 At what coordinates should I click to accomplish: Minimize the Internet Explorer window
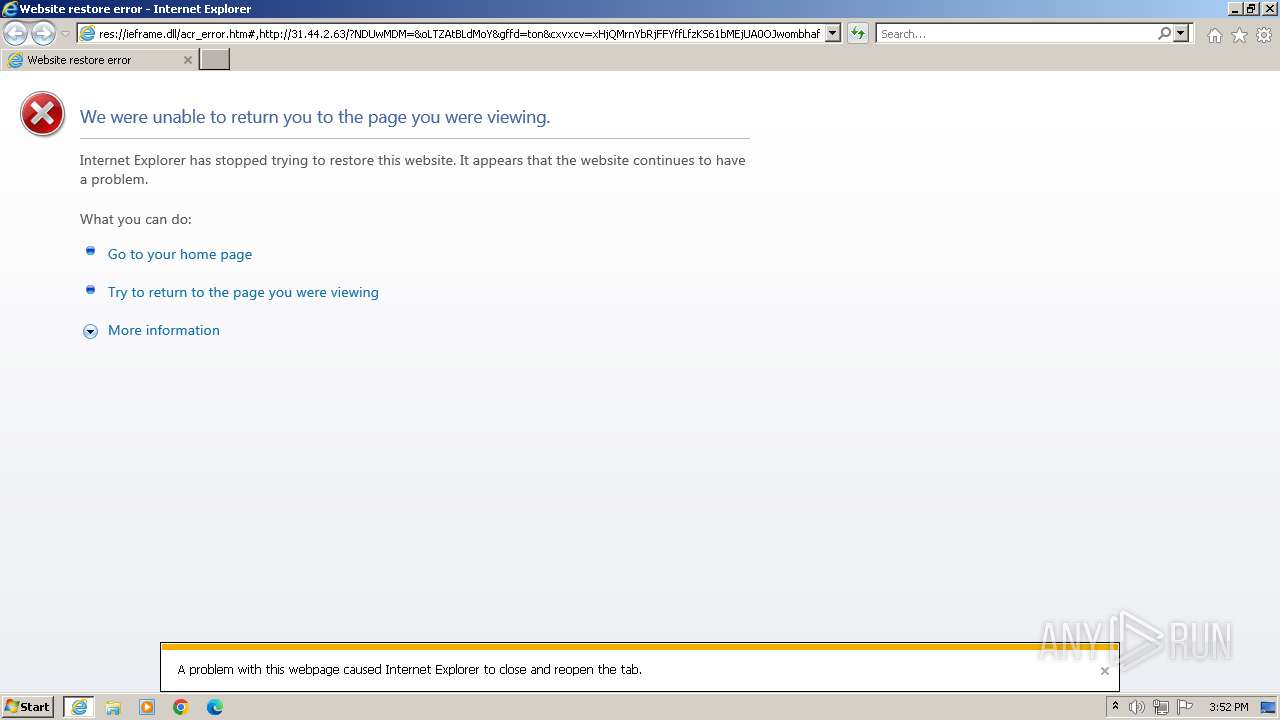1235,9
